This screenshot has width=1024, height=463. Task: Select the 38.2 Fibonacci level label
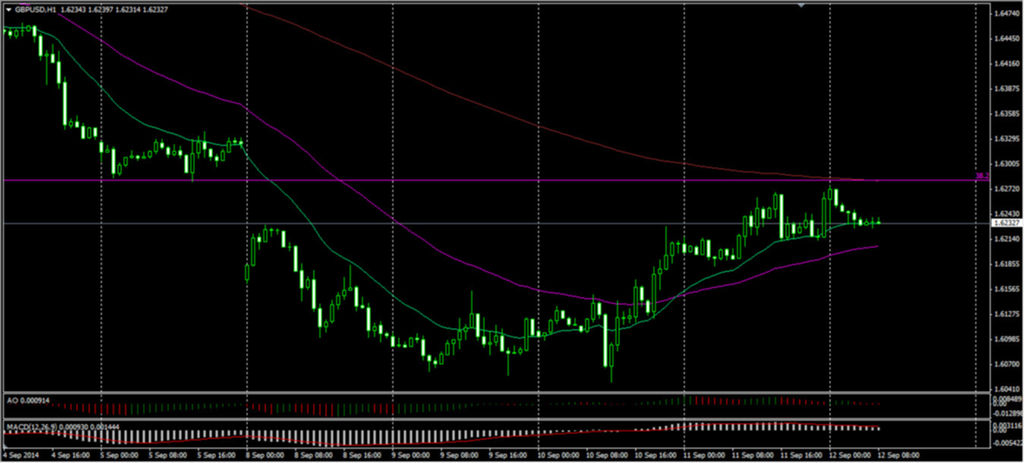click(980, 176)
